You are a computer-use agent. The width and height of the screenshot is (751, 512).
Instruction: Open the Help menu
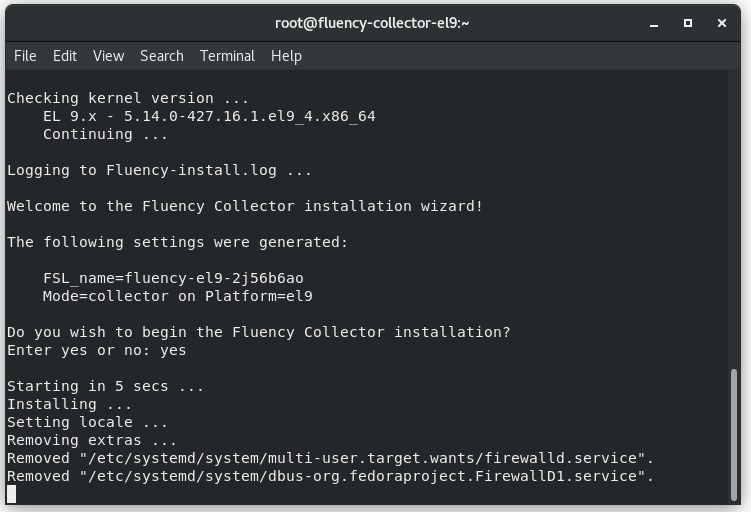click(286, 56)
